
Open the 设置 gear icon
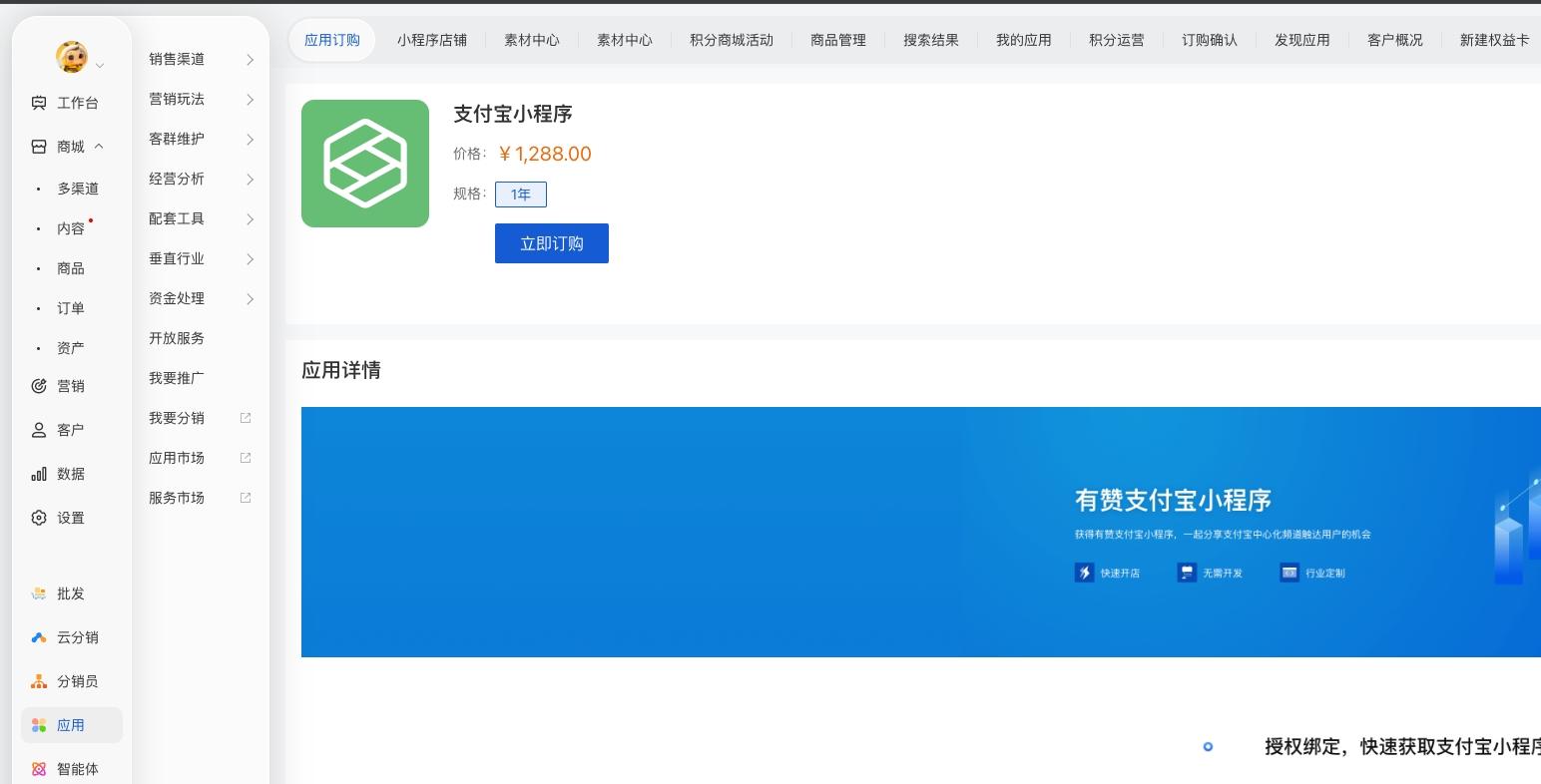39,518
